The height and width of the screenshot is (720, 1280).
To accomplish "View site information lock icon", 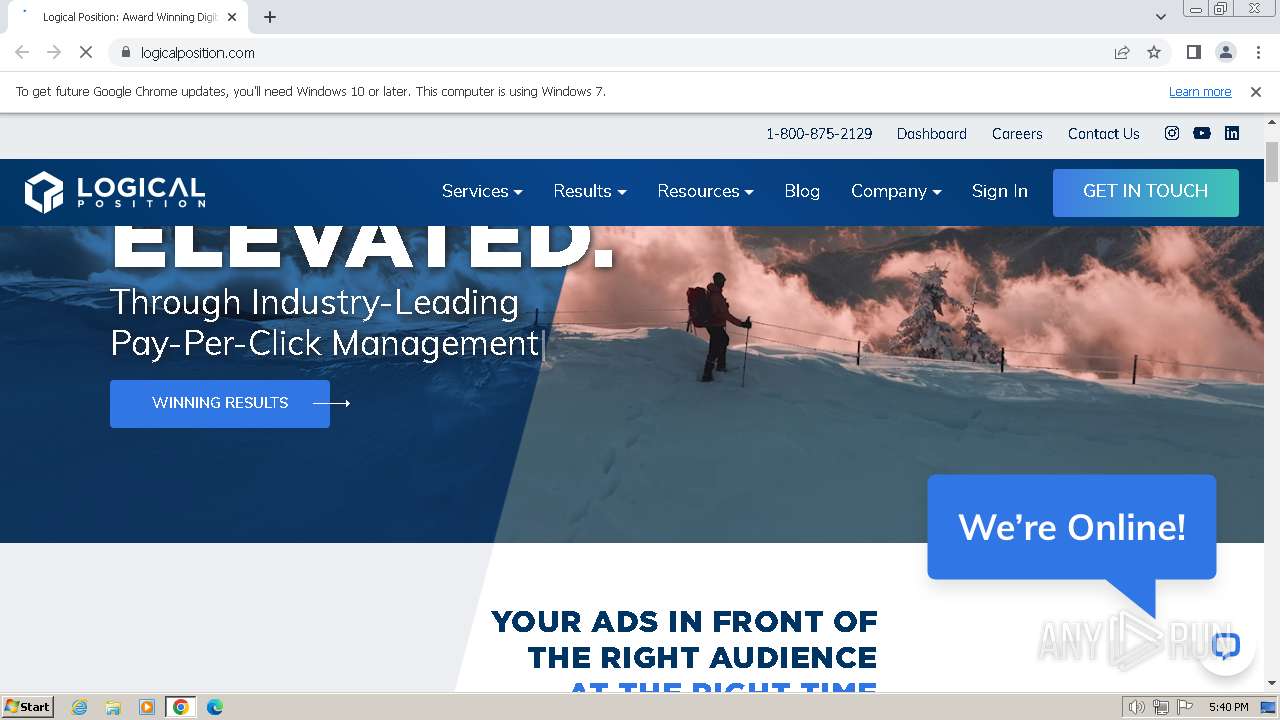I will pyautogui.click(x=125, y=52).
